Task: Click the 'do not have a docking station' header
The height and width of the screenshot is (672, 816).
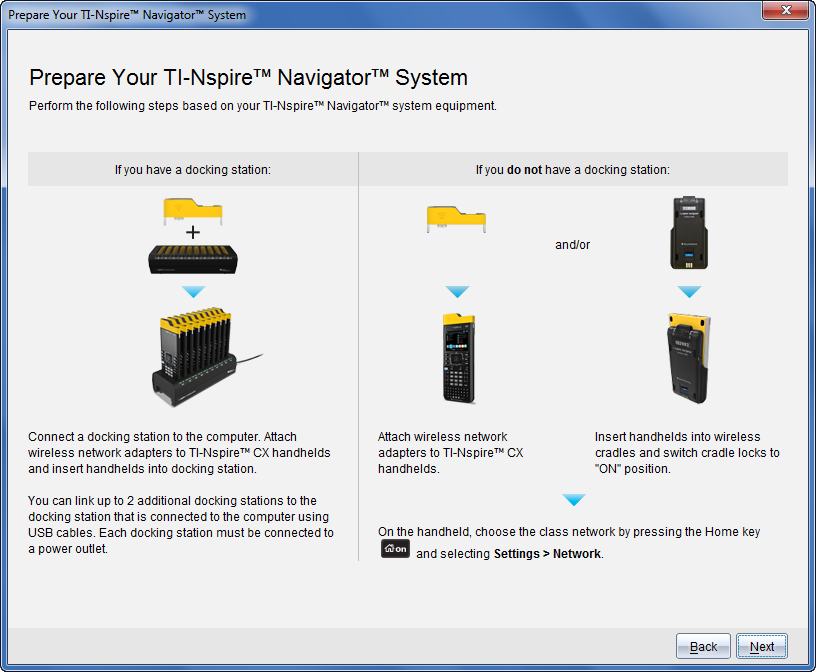Action: (x=572, y=170)
